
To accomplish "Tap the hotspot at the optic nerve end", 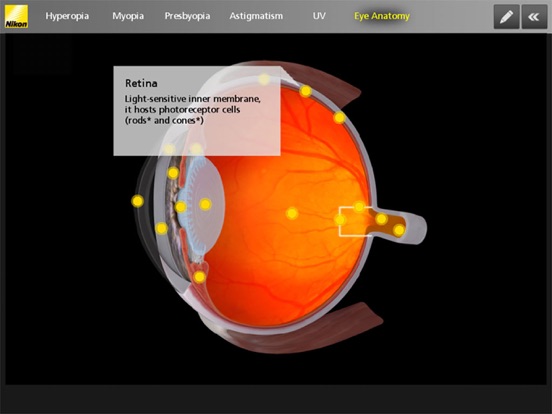I will tap(399, 230).
